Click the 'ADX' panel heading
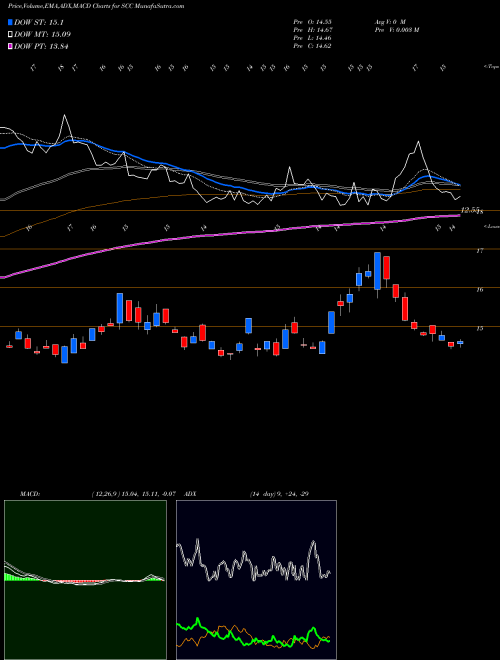 coord(190,494)
